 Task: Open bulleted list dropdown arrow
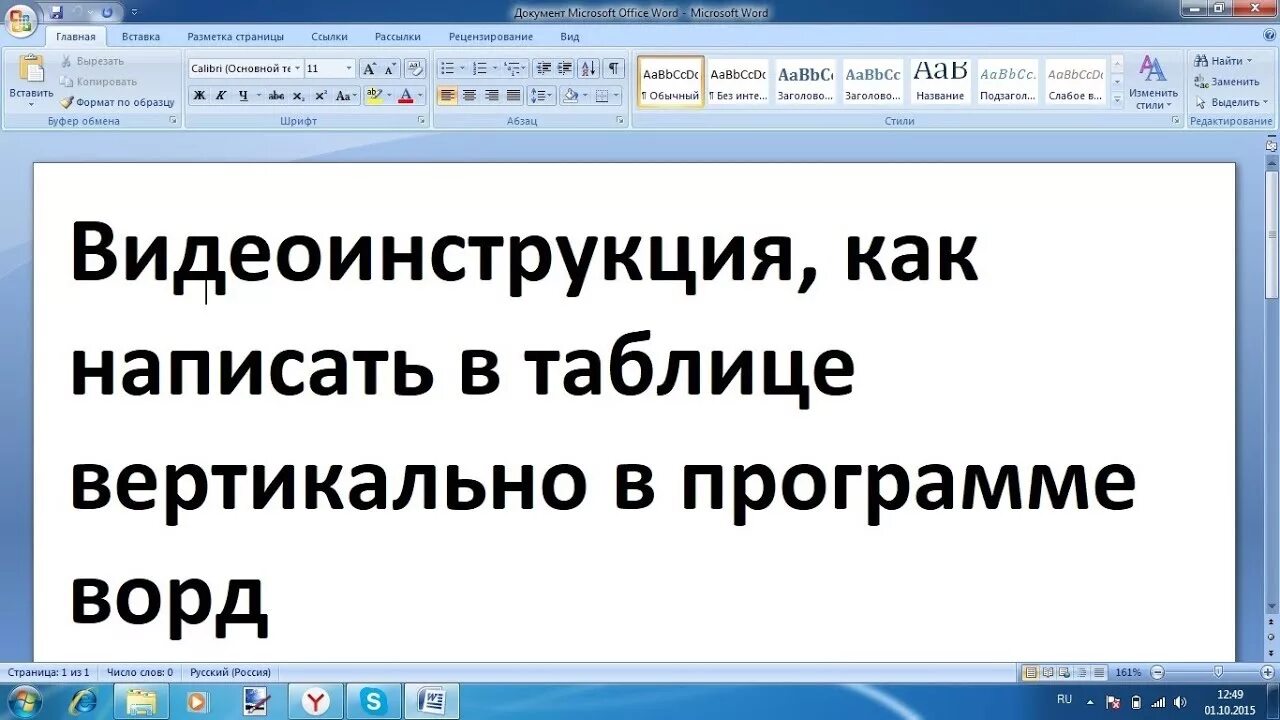(x=461, y=69)
